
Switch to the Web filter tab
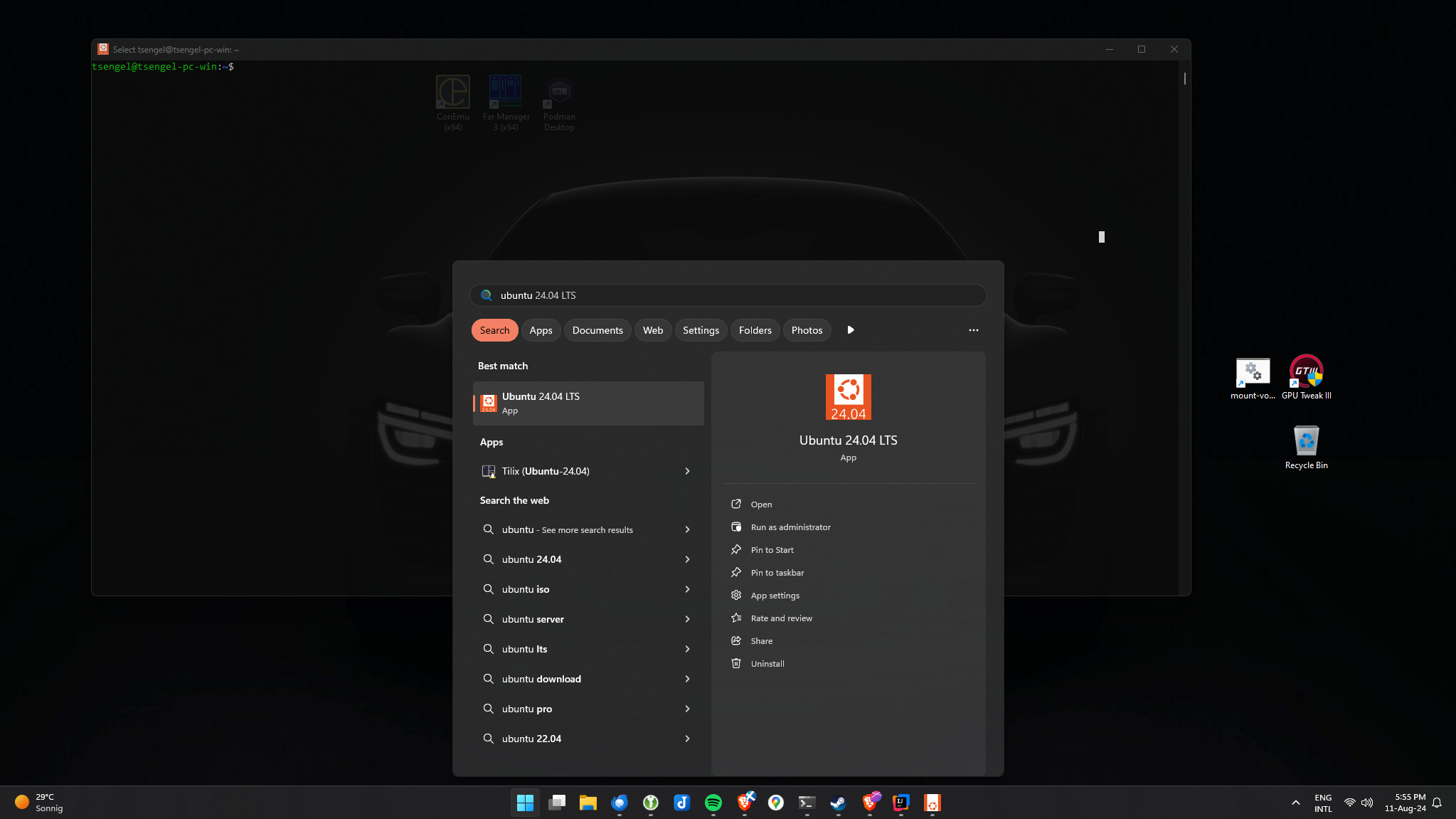(x=653, y=330)
